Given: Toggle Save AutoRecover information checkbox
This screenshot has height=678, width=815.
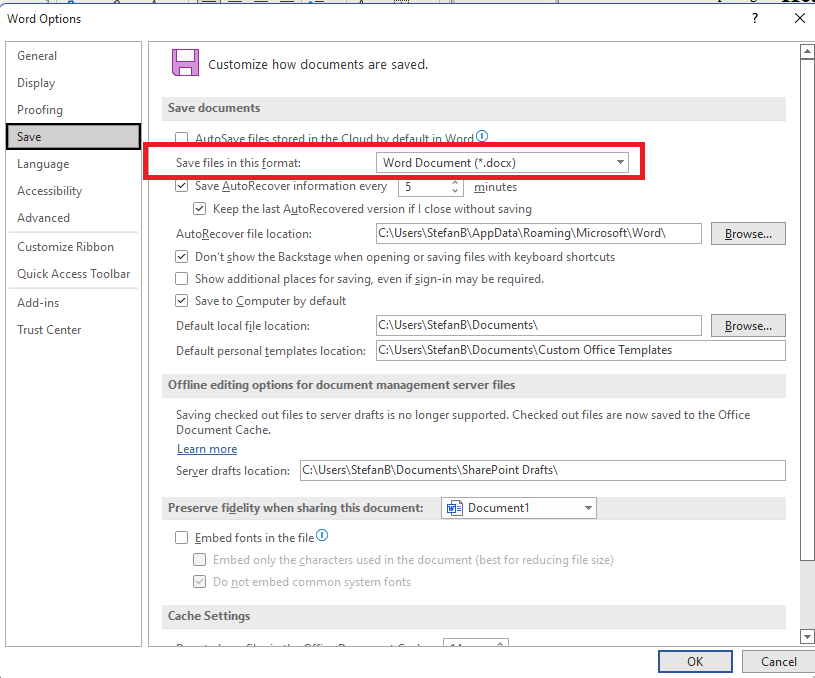Looking at the screenshot, I should [x=181, y=186].
